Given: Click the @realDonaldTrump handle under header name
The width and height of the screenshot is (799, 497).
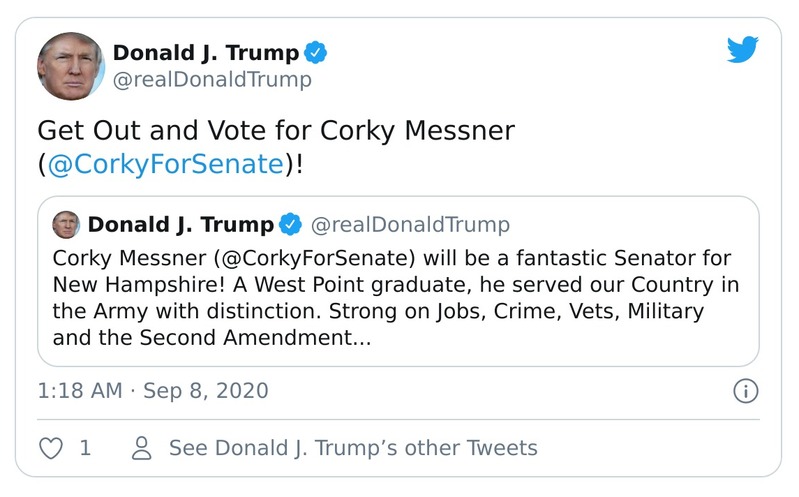Looking at the screenshot, I should (212, 80).
